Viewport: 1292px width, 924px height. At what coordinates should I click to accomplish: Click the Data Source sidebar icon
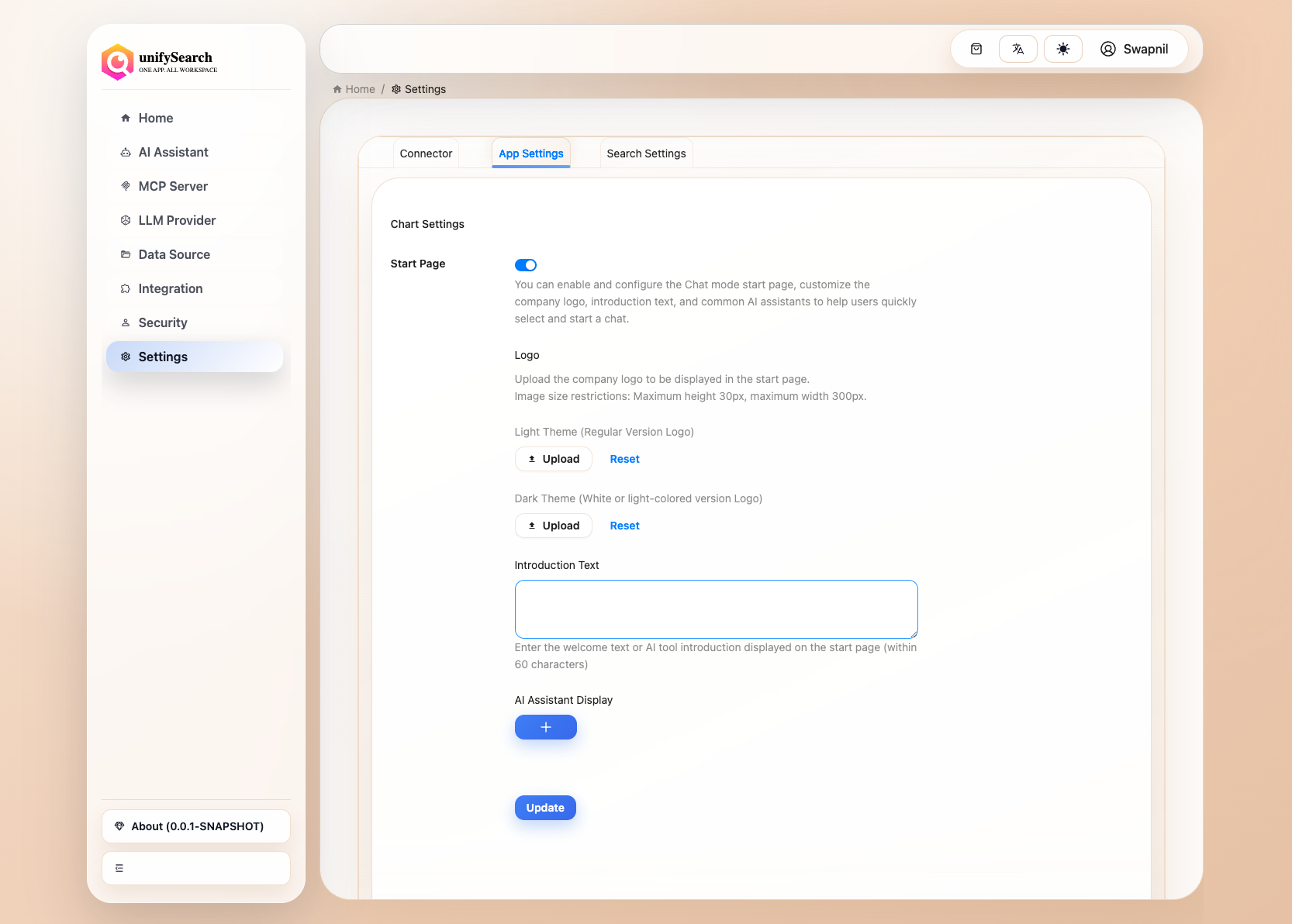pos(126,254)
